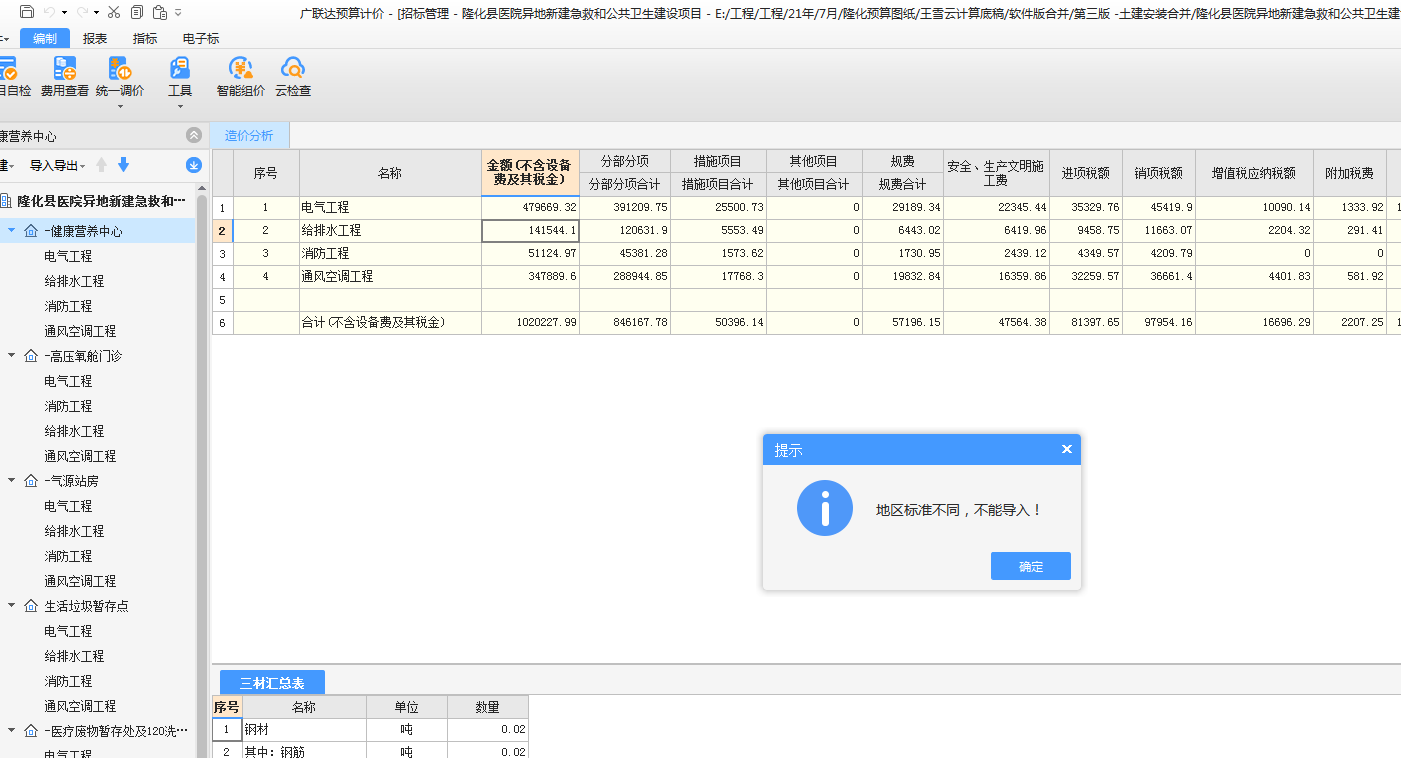Open the Undo history dropdown arrow
This screenshot has width=1401, height=758.
coord(63,12)
